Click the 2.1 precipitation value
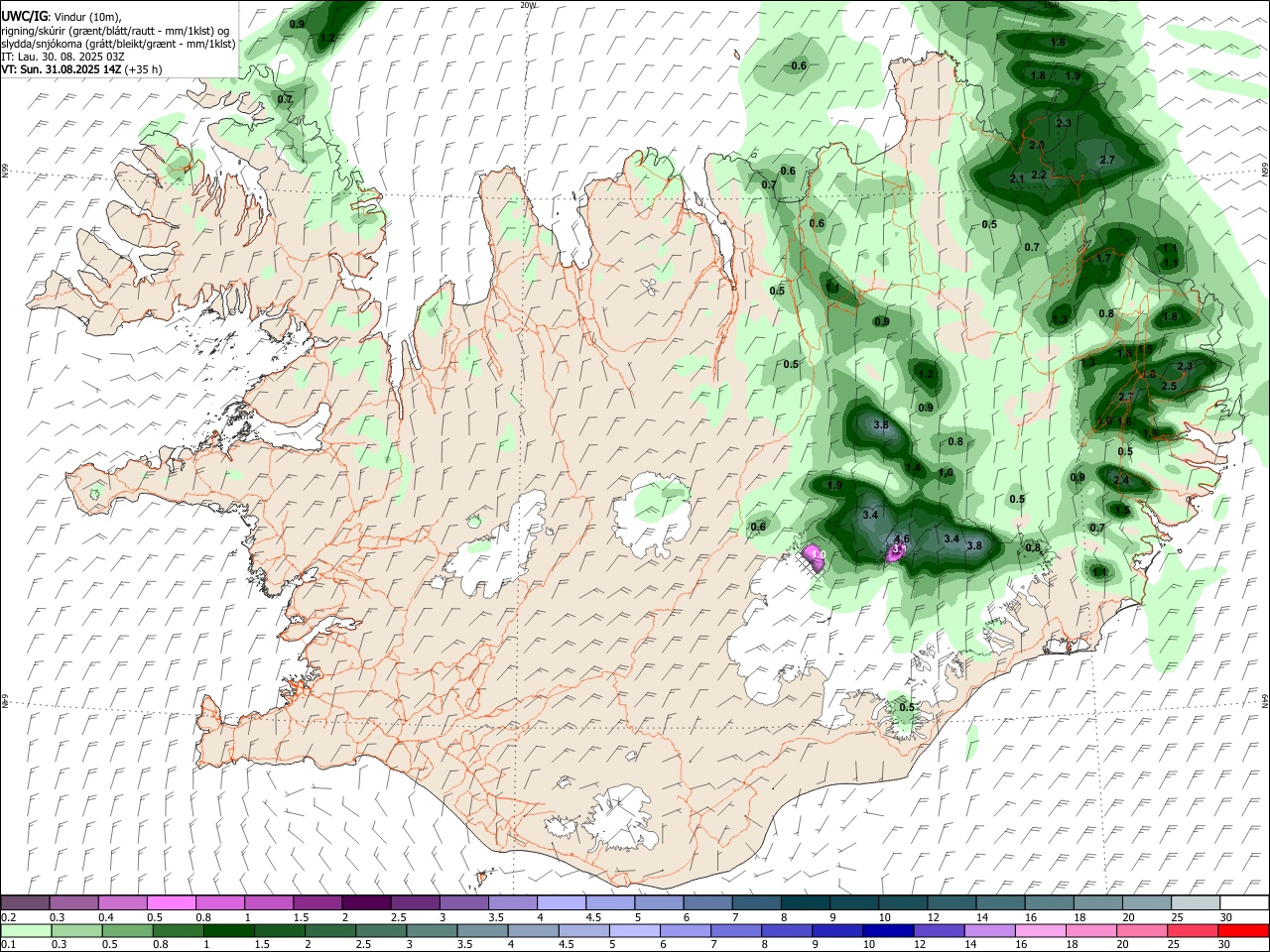This screenshot has width=1270, height=952. tap(1016, 179)
